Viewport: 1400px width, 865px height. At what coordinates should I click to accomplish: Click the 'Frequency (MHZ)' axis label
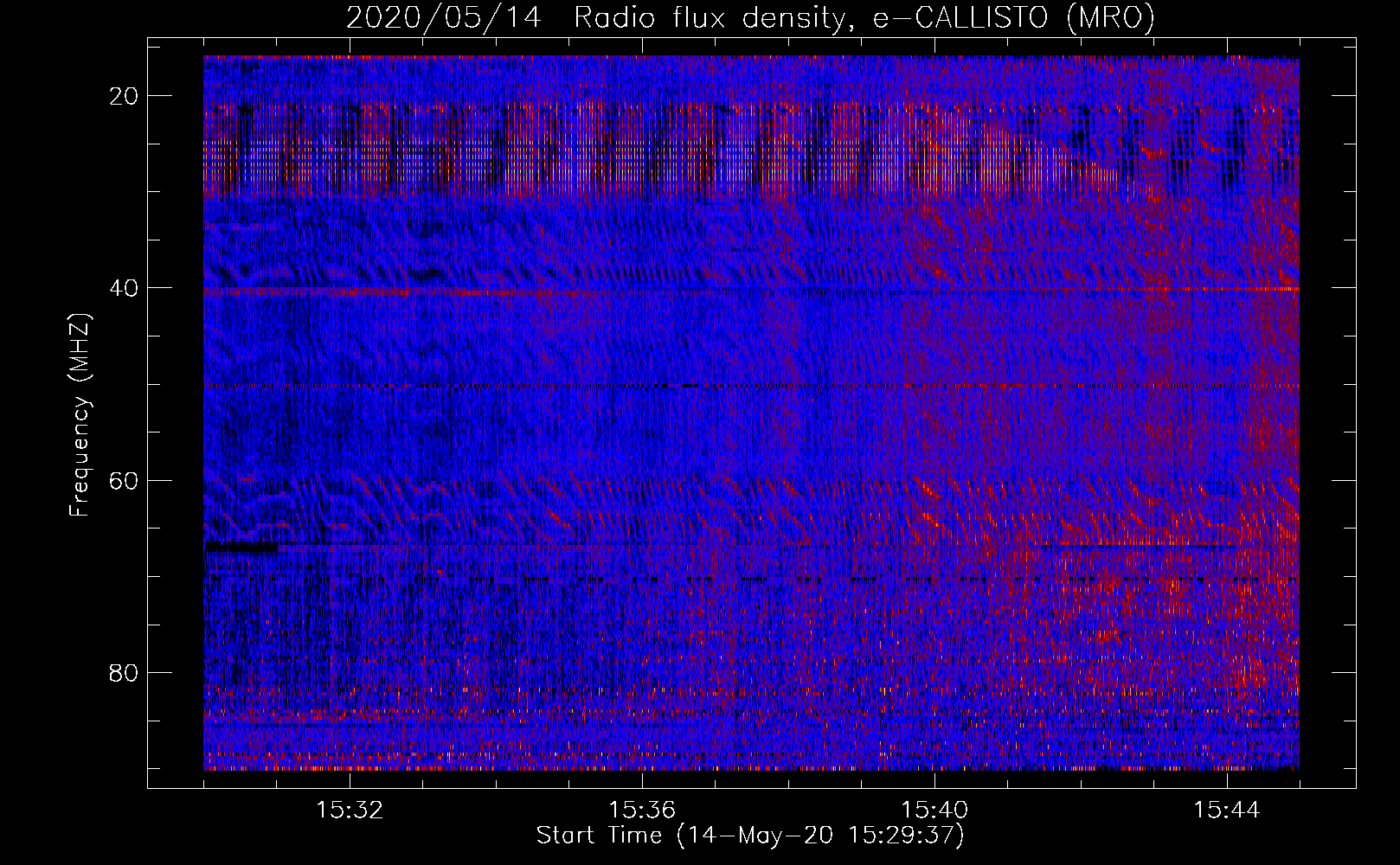(80, 415)
